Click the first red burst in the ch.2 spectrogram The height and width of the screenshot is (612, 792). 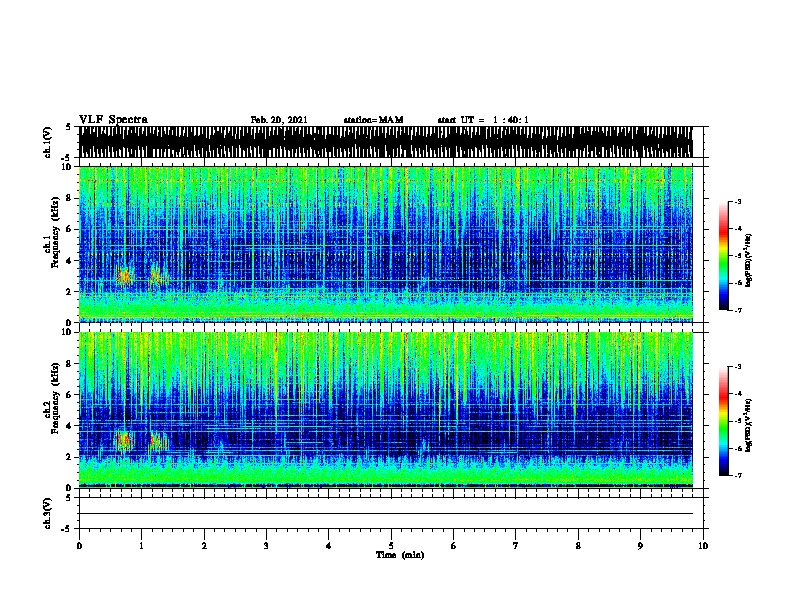(x=124, y=441)
